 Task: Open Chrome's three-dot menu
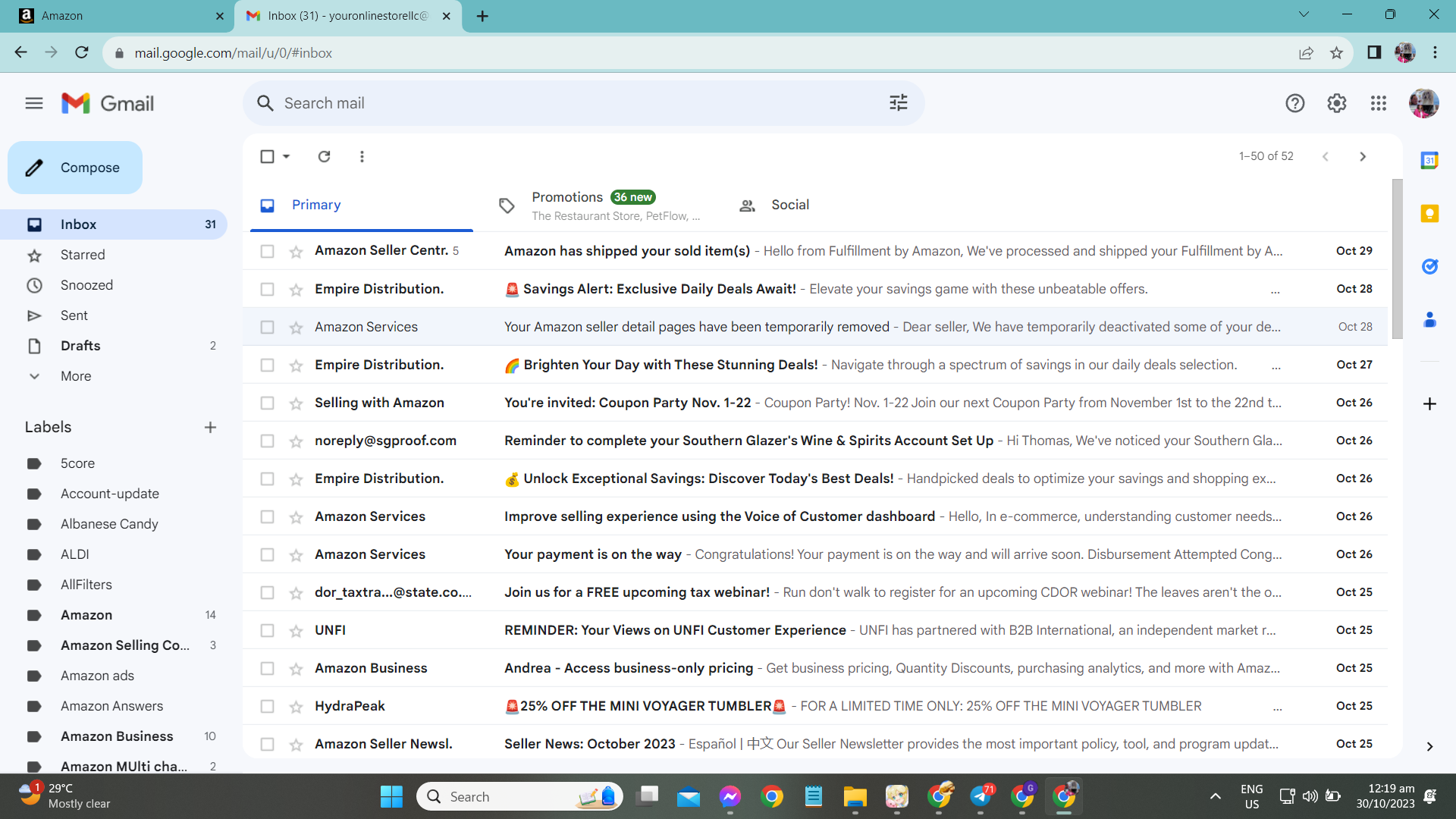tap(1435, 53)
